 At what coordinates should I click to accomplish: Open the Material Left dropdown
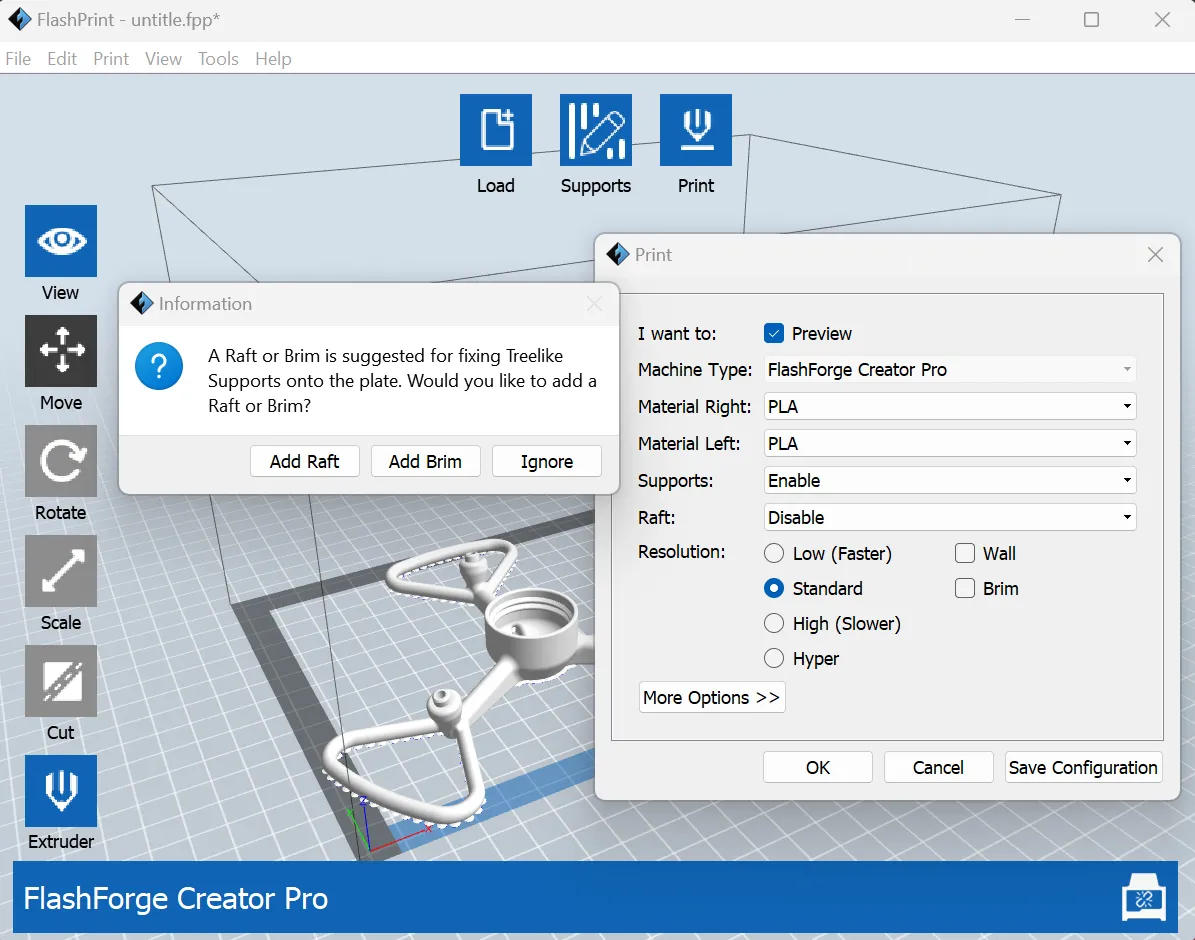pyautogui.click(x=950, y=444)
